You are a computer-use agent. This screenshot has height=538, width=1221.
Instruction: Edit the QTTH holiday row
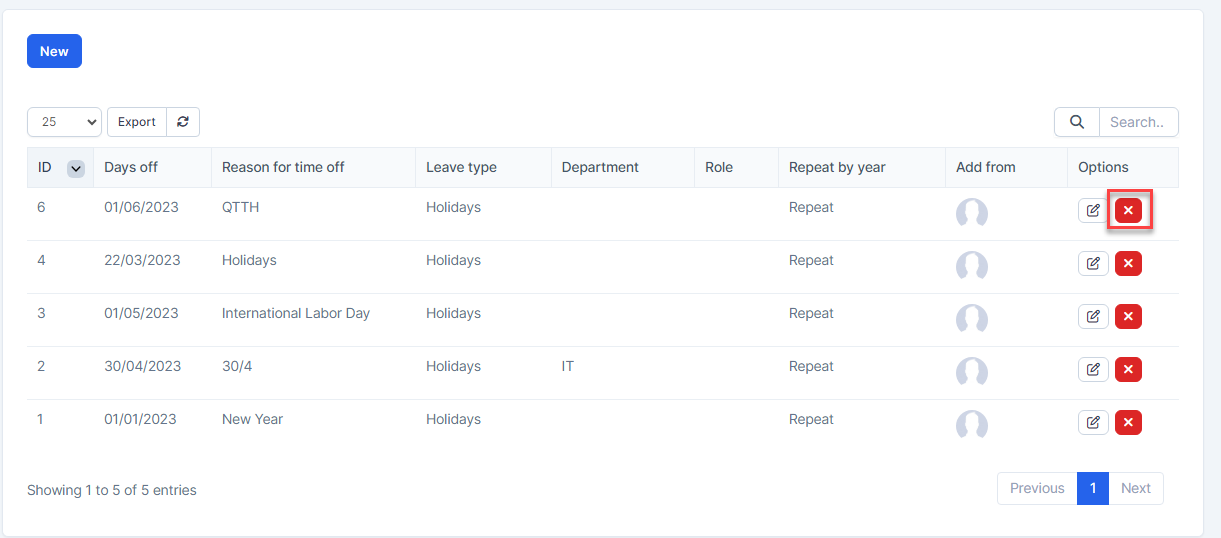coord(1093,211)
